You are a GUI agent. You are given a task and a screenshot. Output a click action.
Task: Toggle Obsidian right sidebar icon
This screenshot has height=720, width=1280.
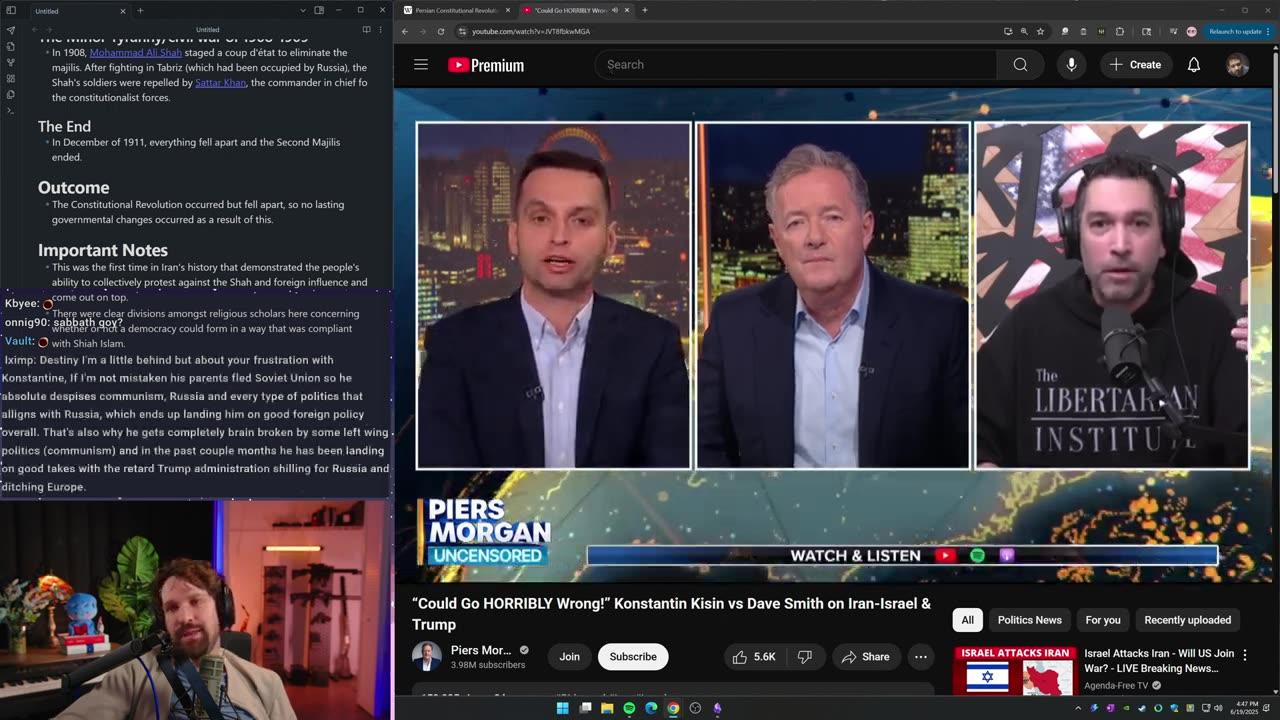coord(319,10)
